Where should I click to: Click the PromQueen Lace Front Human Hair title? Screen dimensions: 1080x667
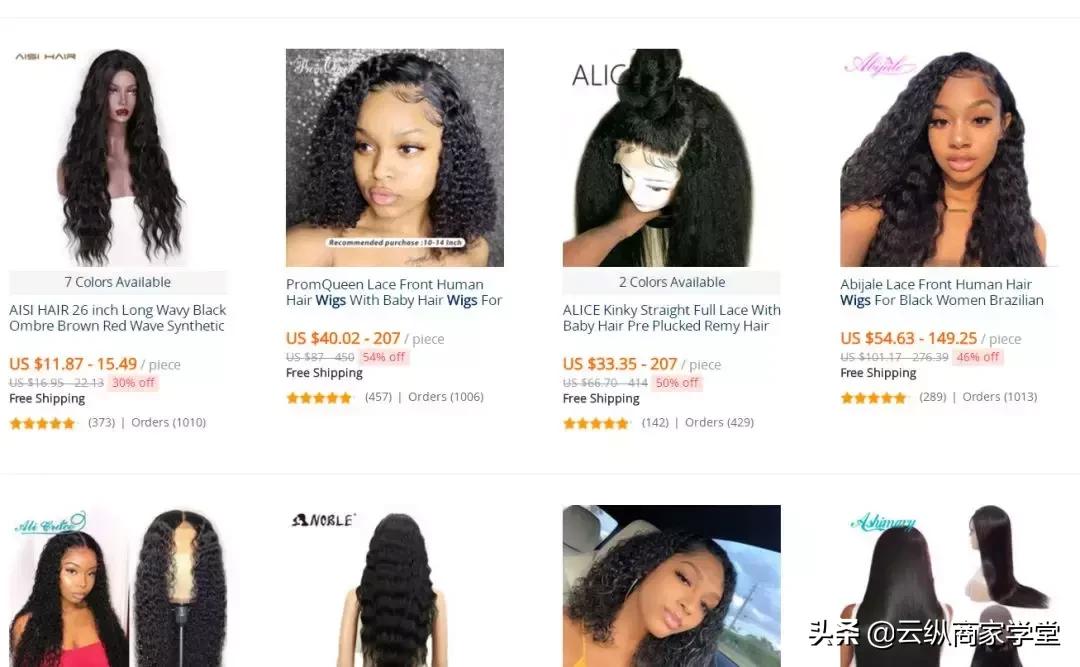click(x=394, y=292)
